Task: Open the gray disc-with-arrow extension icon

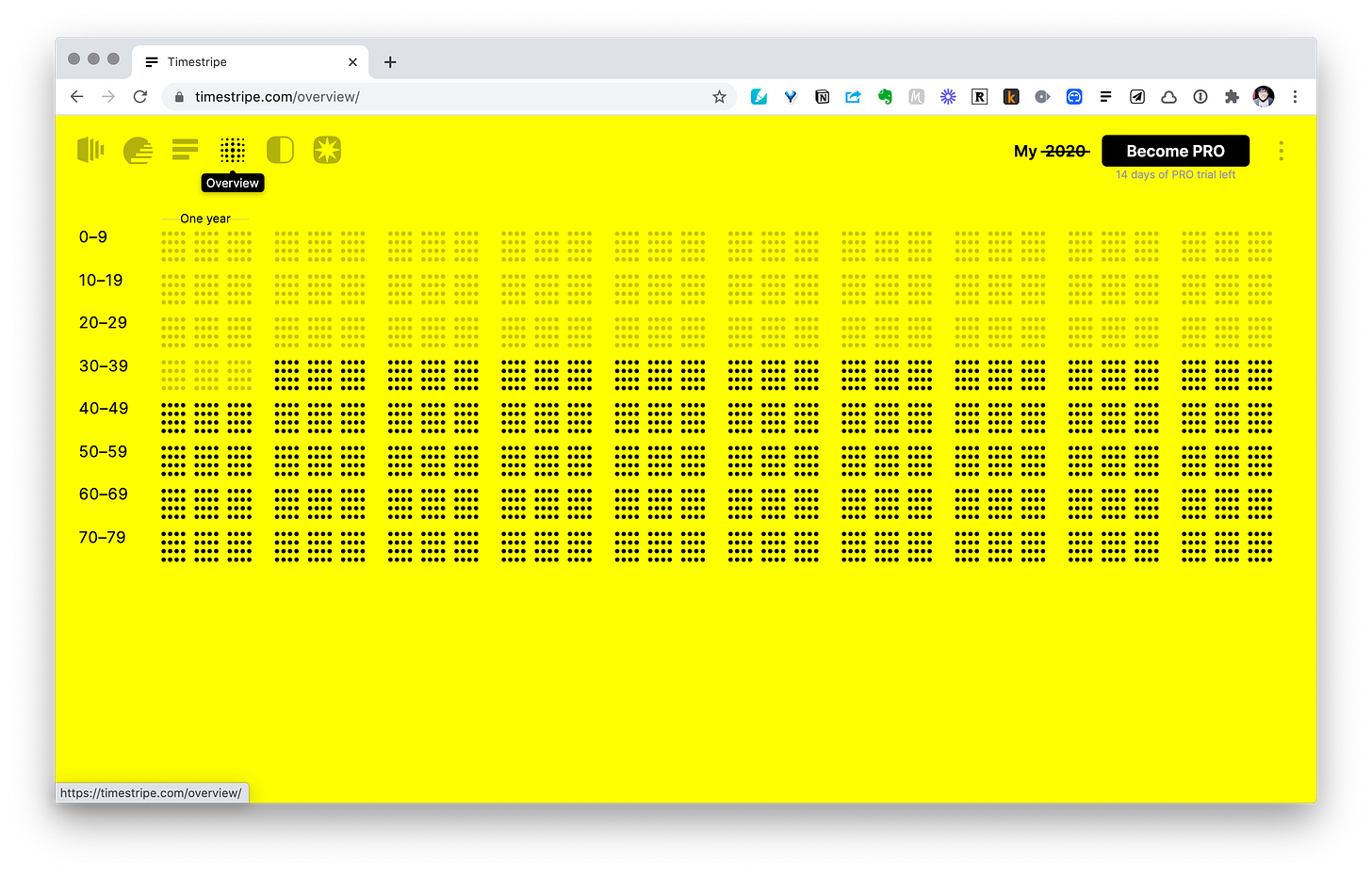Action: pyautogui.click(x=1042, y=96)
